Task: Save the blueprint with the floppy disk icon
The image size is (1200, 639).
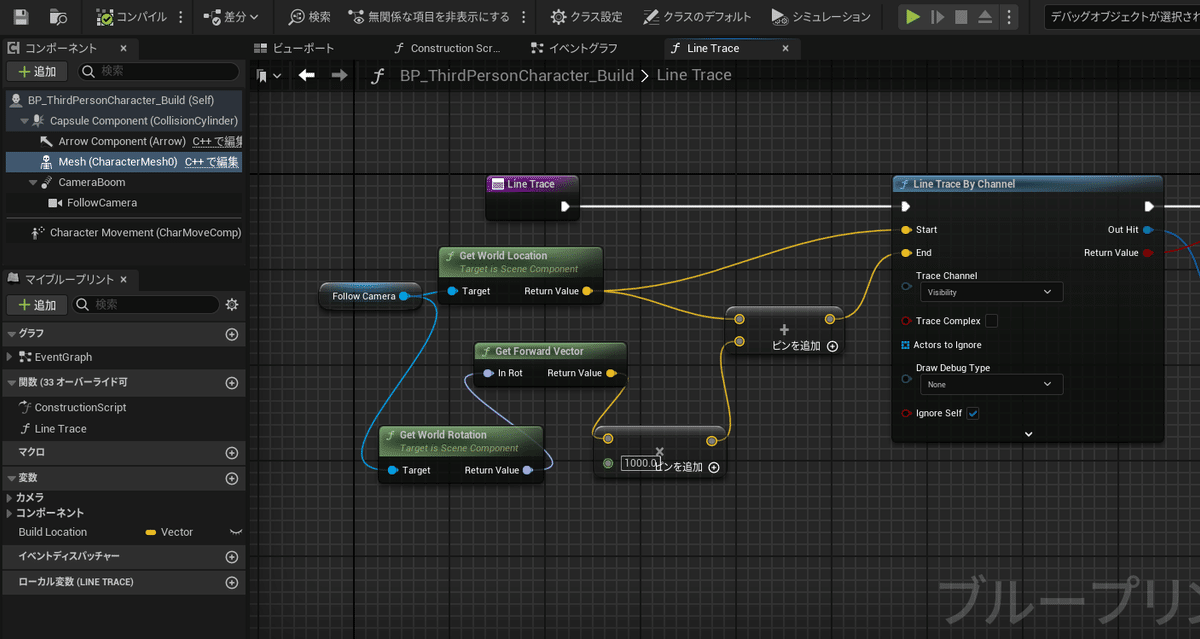Action: click(x=21, y=17)
